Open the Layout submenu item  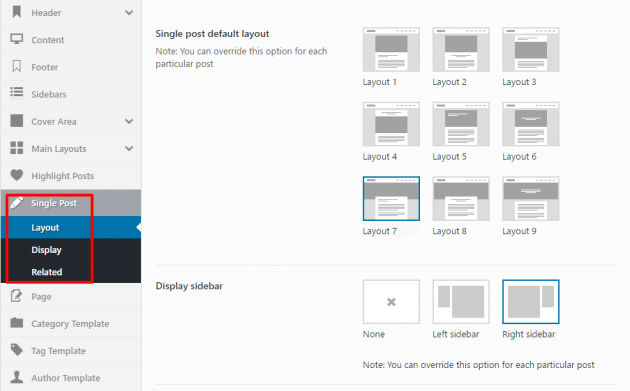(71, 227)
